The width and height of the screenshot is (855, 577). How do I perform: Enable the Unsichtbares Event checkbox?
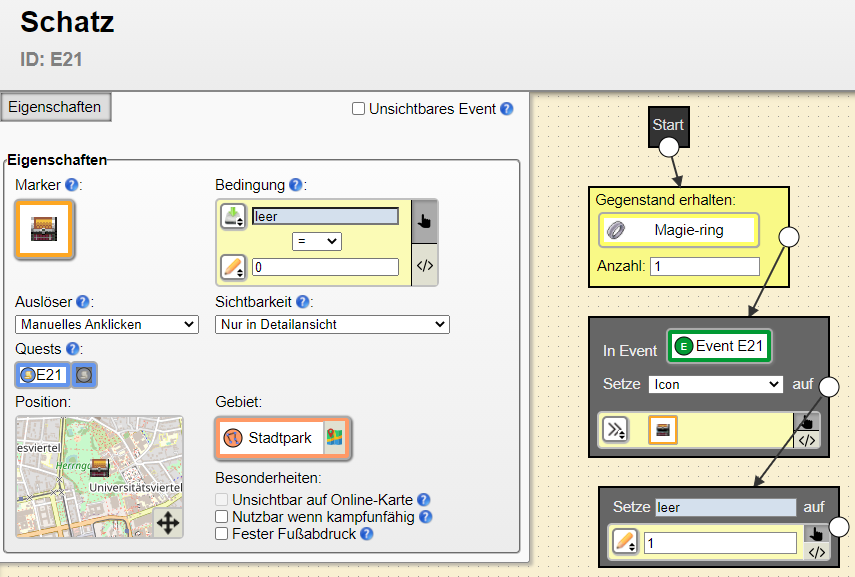pyautogui.click(x=358, y=109)
